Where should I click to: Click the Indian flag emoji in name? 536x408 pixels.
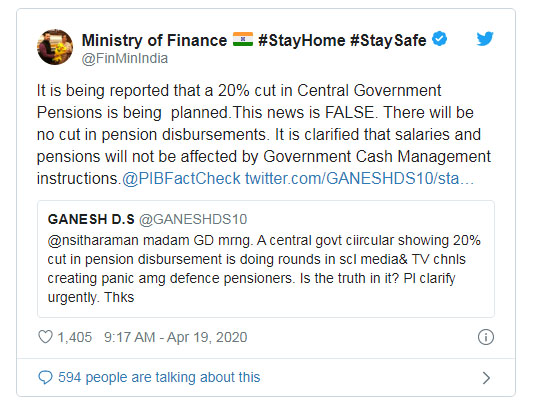tap(243, 39)
